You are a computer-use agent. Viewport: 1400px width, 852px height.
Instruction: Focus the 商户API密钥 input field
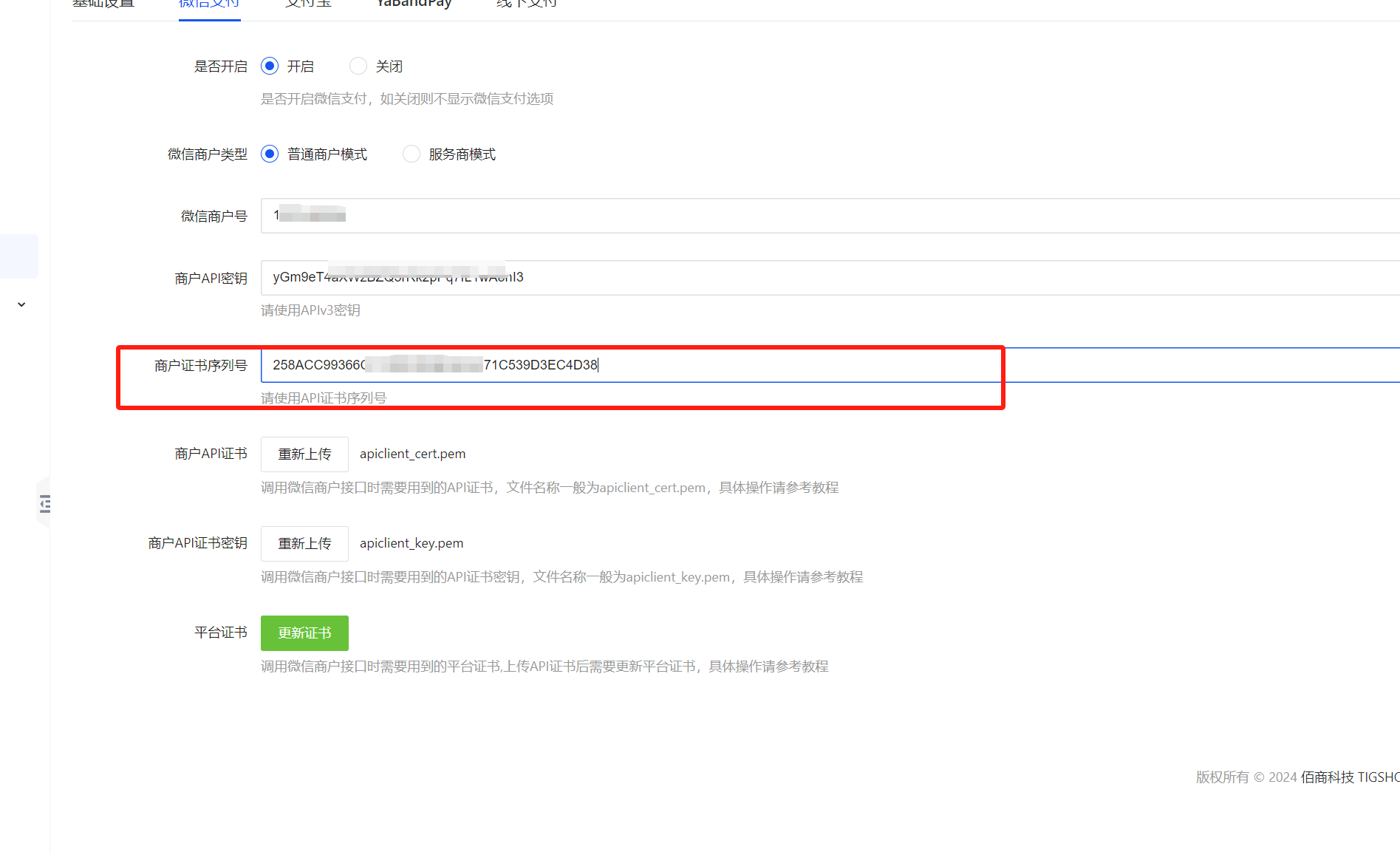pos(830,278)
